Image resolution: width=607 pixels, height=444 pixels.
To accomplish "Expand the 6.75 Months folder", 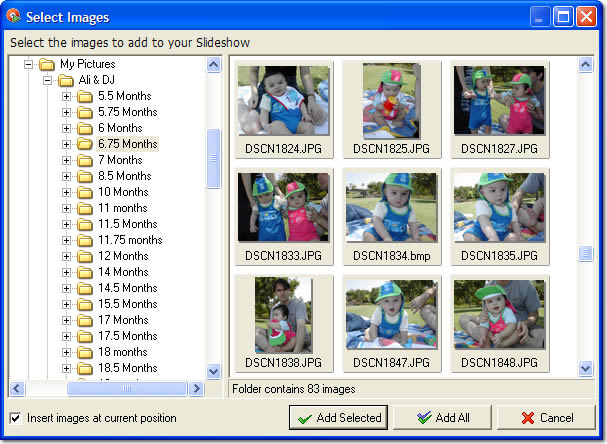I will pyautogui.click(x=66, y=144).
